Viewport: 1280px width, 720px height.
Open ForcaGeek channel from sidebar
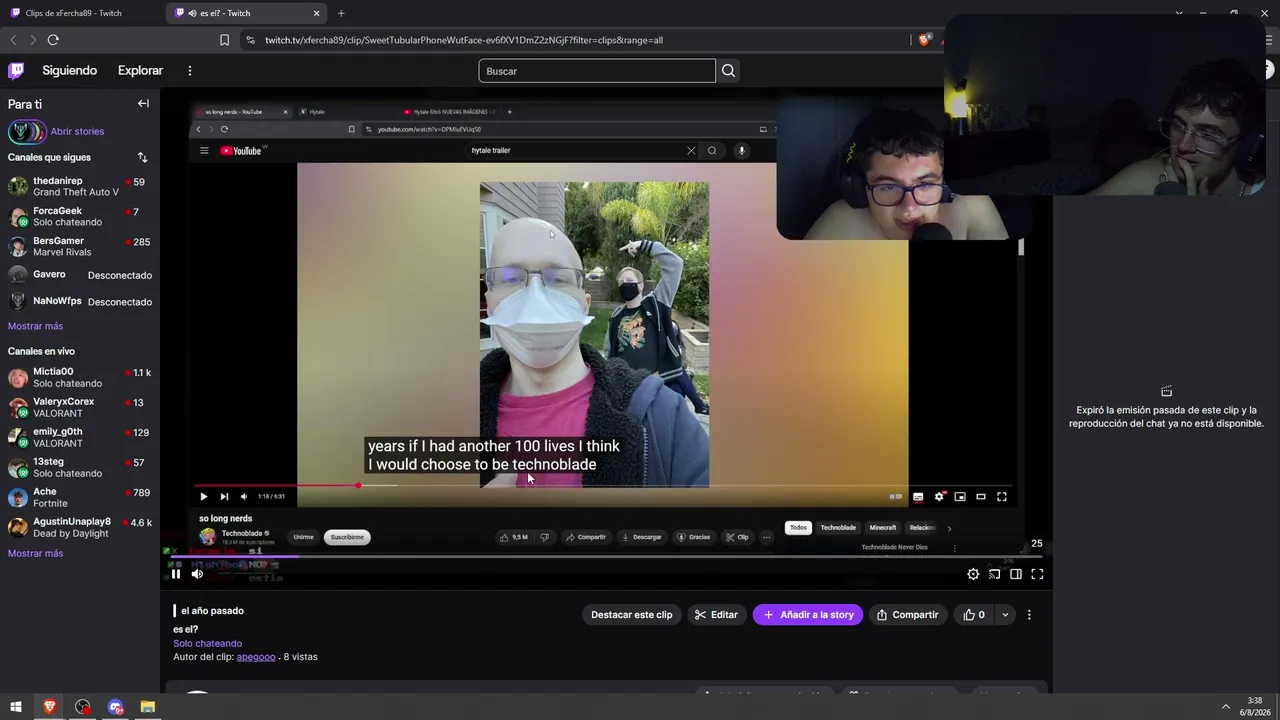[80, 216]
